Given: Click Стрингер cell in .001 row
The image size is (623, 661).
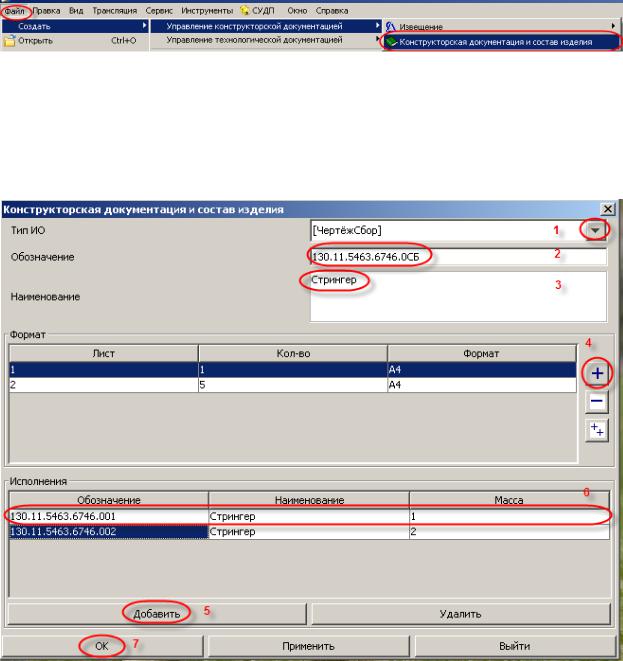Looking at the screenshot, I should (309, 516).
